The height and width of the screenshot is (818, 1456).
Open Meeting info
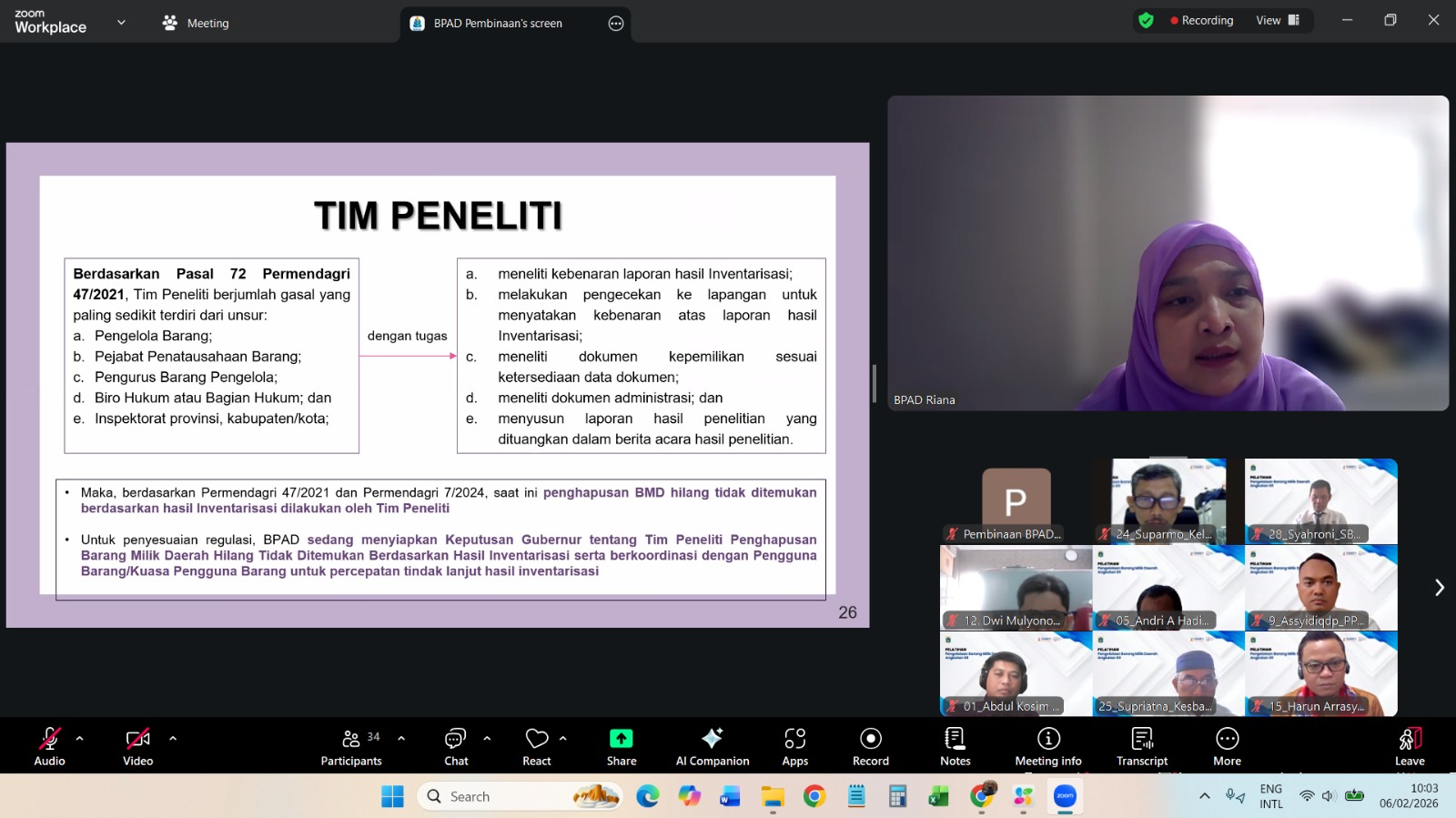point(1048,746)
